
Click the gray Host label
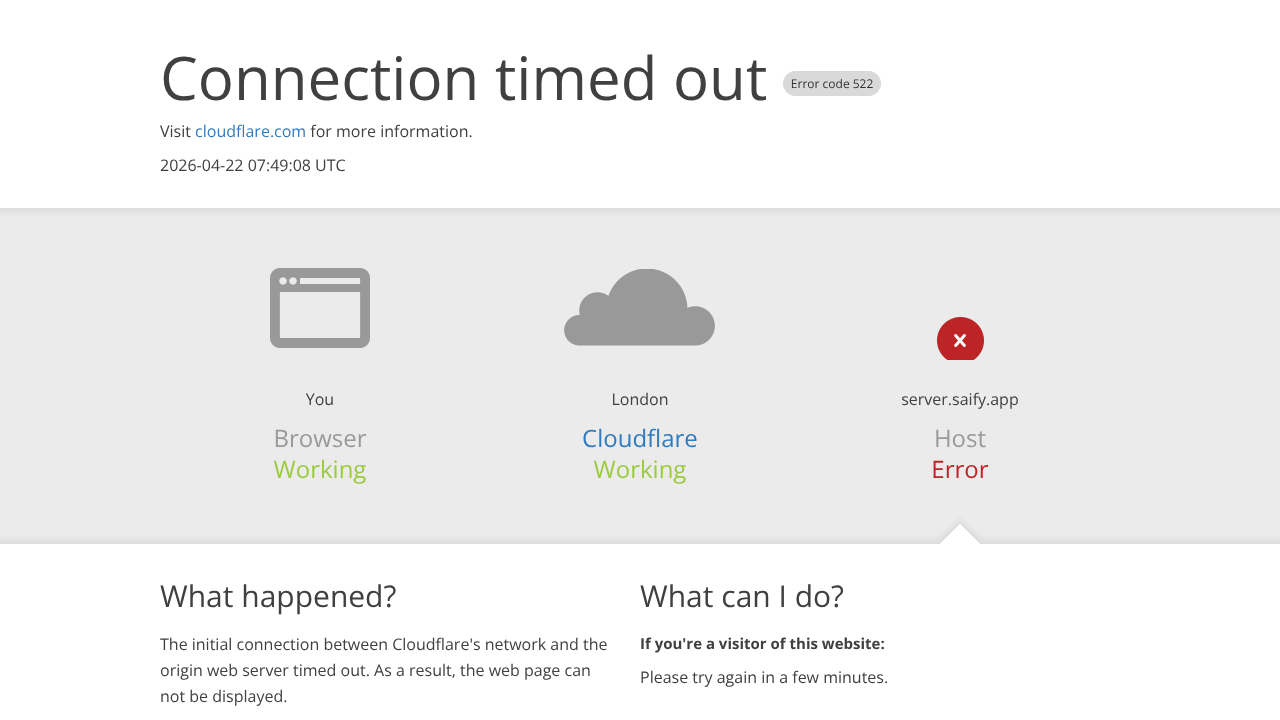960,438
